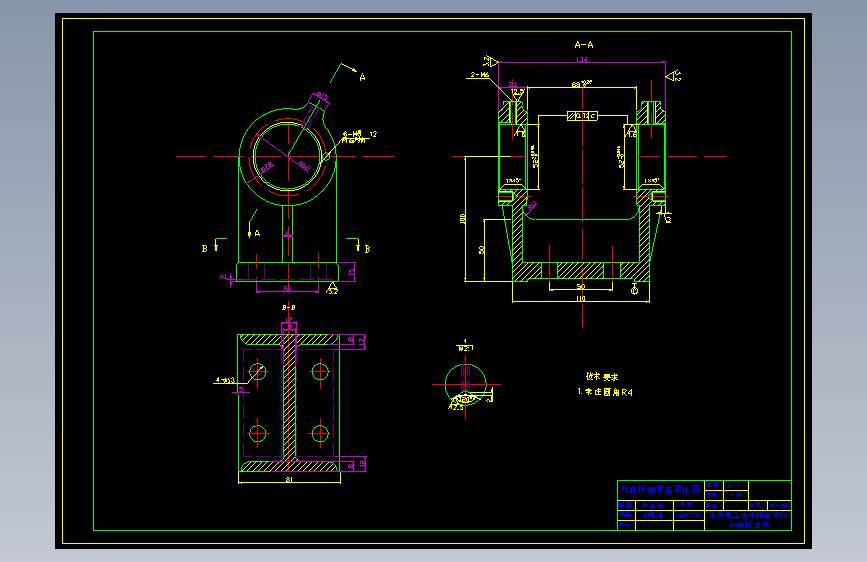Click the date cell in title block
The width and height of the screenshot is (867, 562).
click(689, 514)
